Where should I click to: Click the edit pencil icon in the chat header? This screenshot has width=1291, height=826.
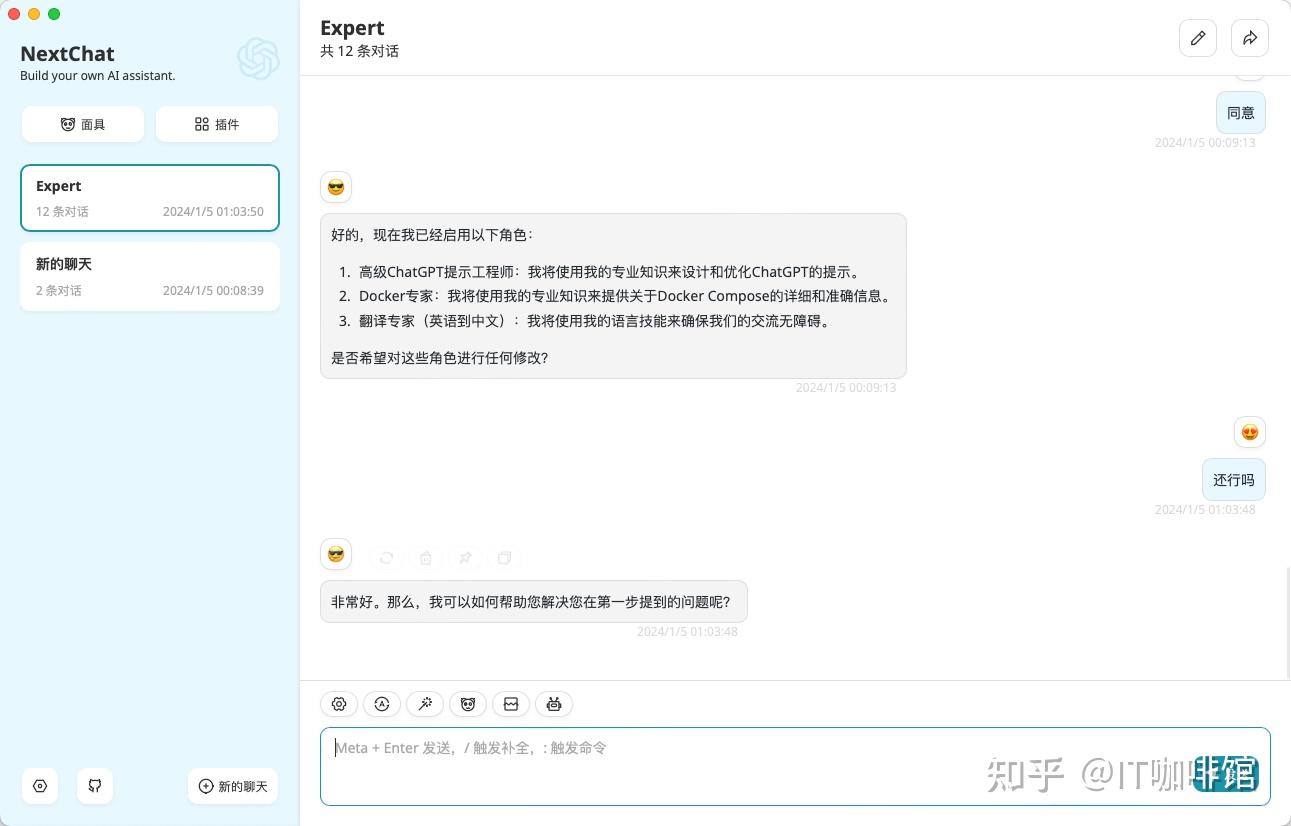point(1198,38)
